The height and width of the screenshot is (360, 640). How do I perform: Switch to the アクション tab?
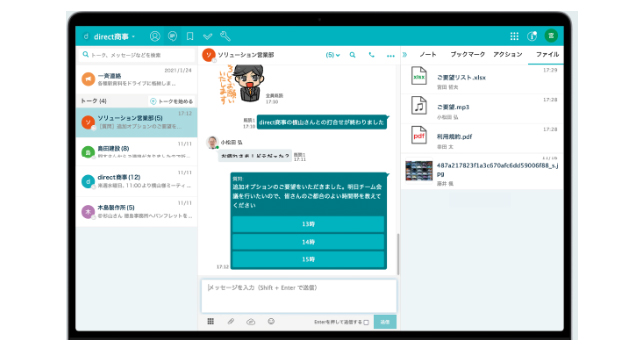click(507, 54)
